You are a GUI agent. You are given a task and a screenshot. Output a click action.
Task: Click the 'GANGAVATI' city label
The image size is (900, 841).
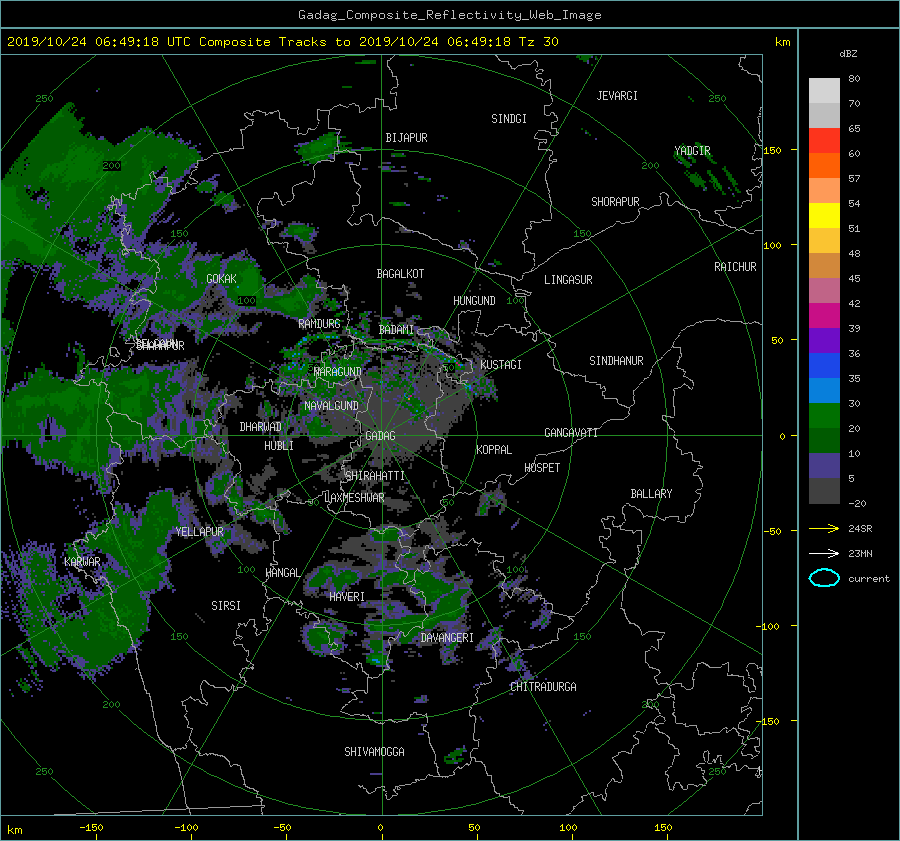coord(571,433)
